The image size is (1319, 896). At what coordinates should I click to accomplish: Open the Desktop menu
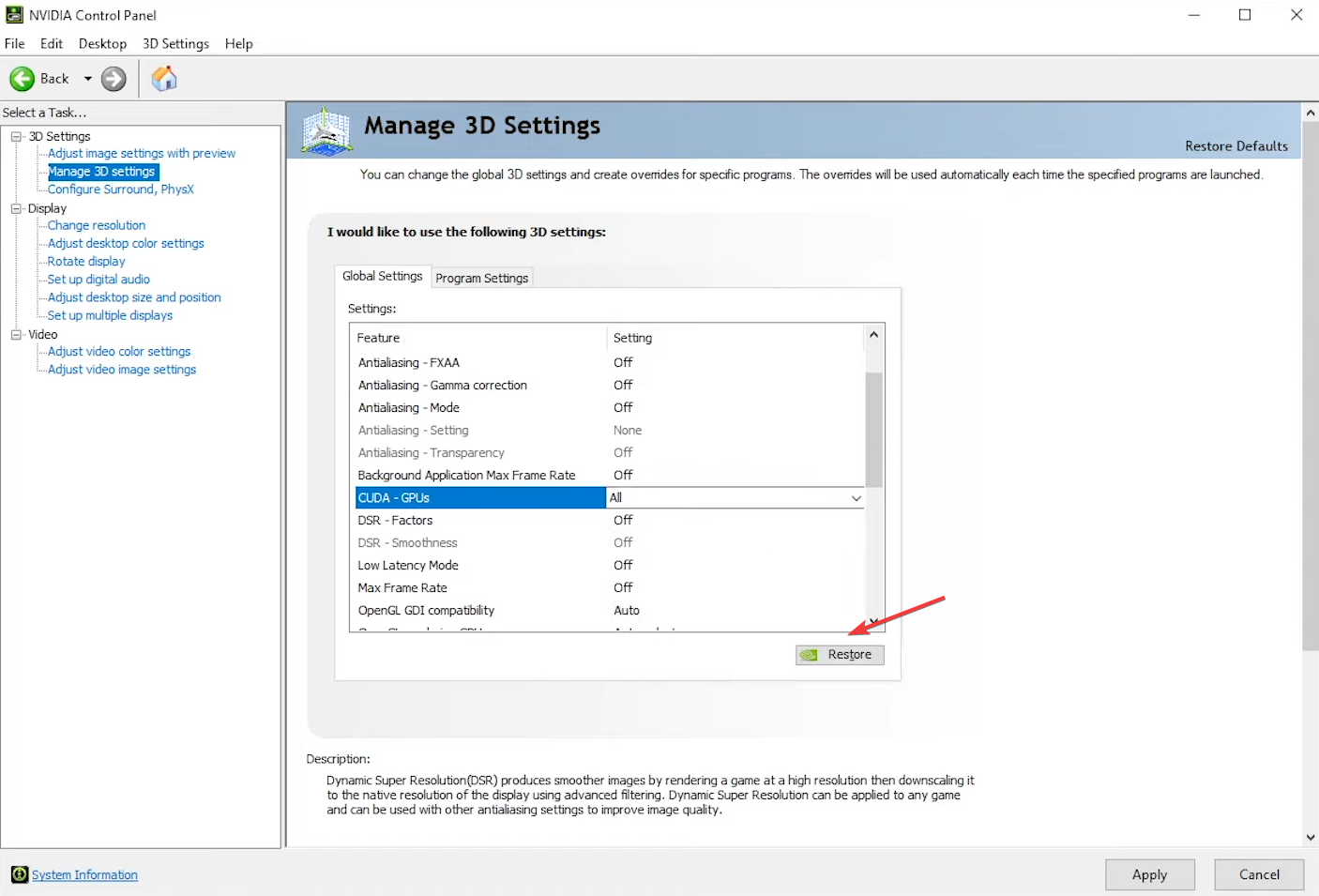pos(102,43)
